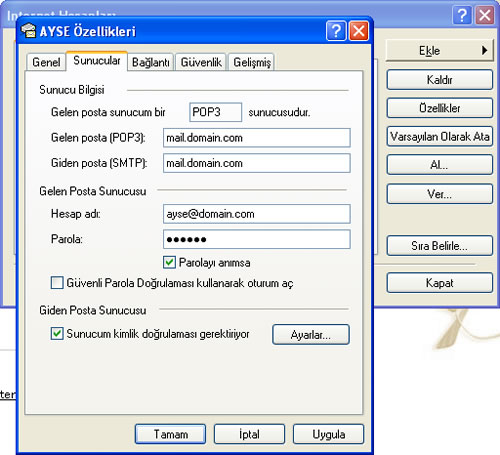Click the Hesap adı input field
Viewport: 500px width, 455px height.
coord(257,214)
